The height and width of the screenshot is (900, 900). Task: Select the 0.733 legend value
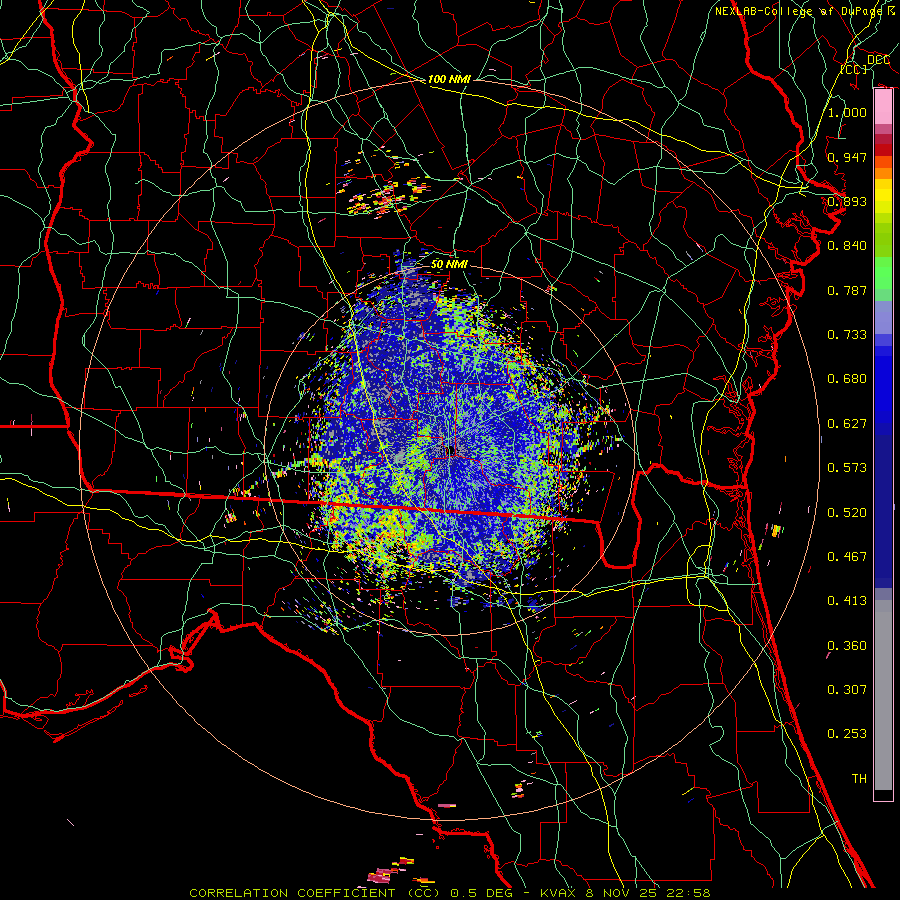click(847, 334)
